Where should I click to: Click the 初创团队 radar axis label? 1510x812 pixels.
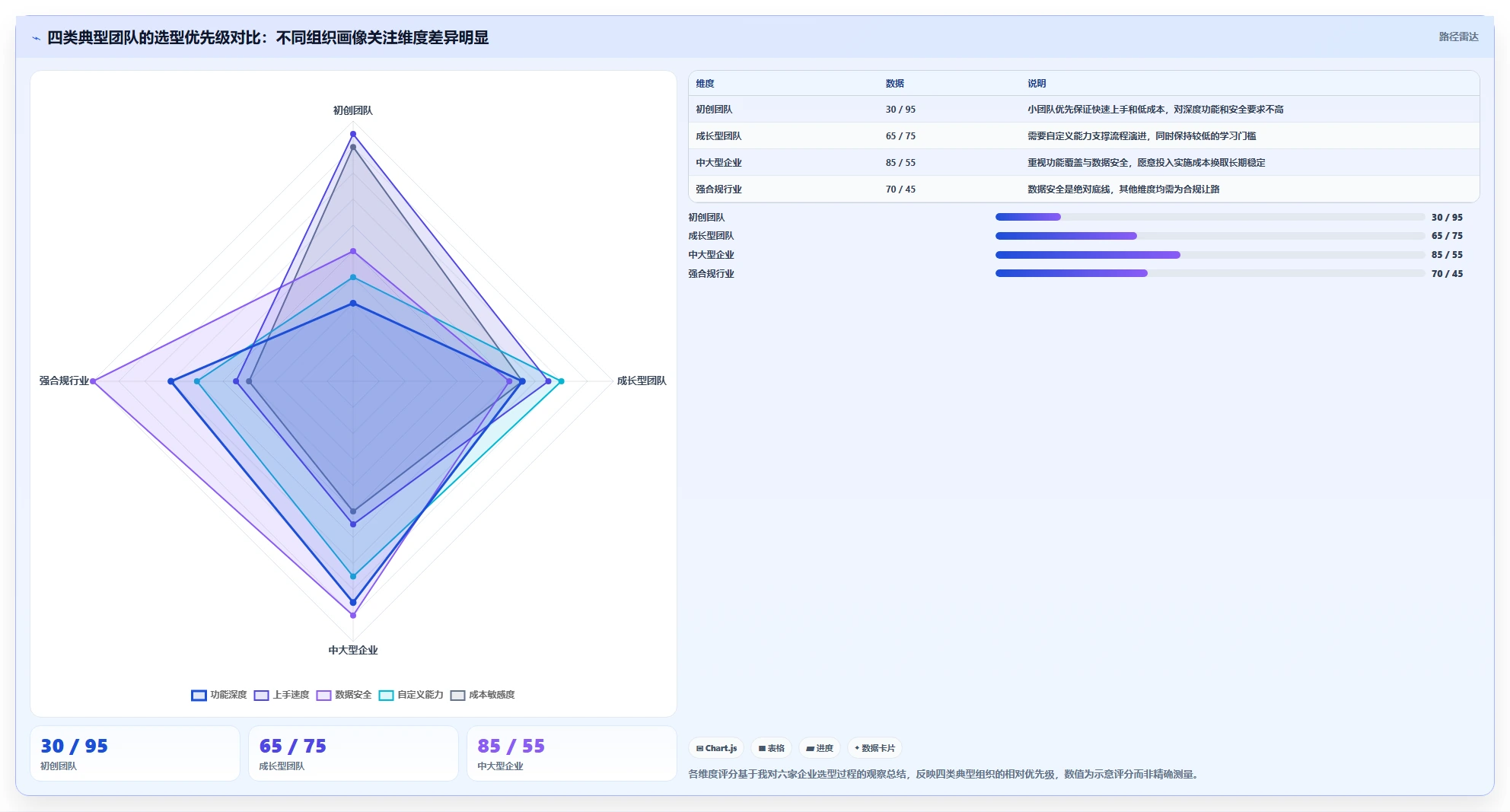pyautogui.click(x=353, y=110)
